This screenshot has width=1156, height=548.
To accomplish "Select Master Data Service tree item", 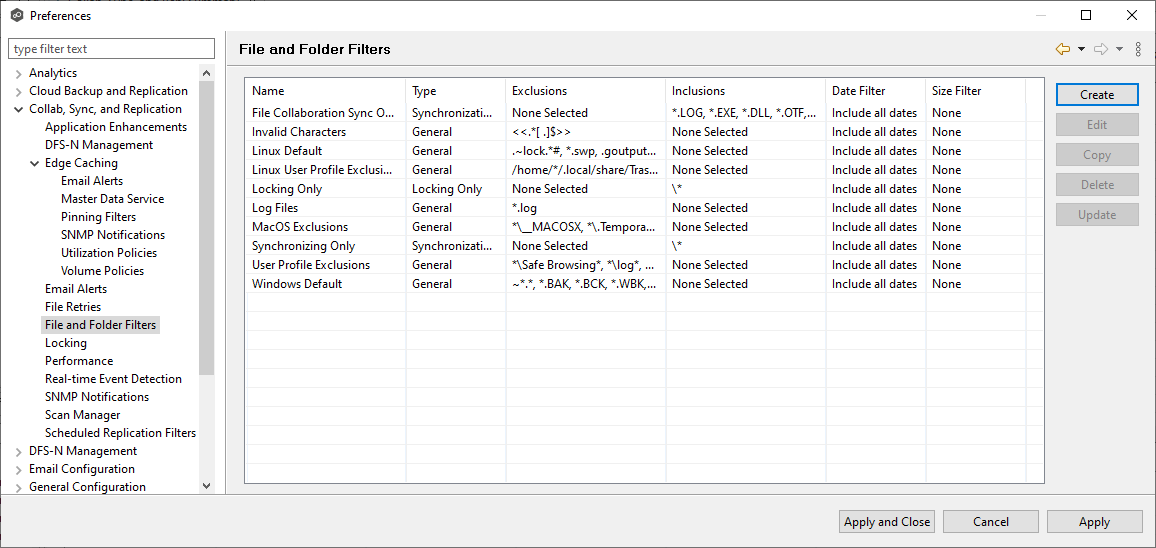I will coord(113,199).
